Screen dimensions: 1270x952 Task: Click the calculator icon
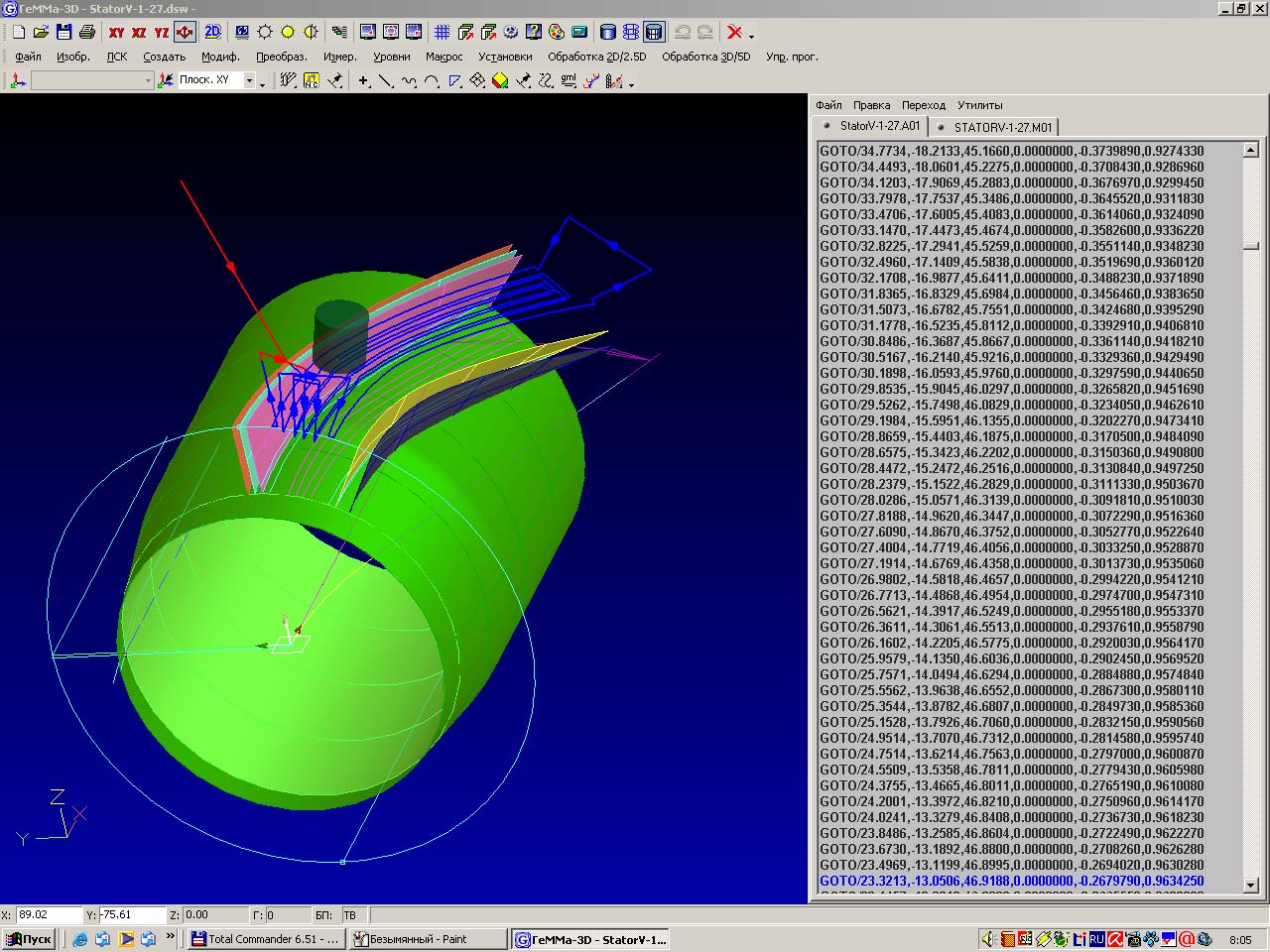[x=579, y=33]
